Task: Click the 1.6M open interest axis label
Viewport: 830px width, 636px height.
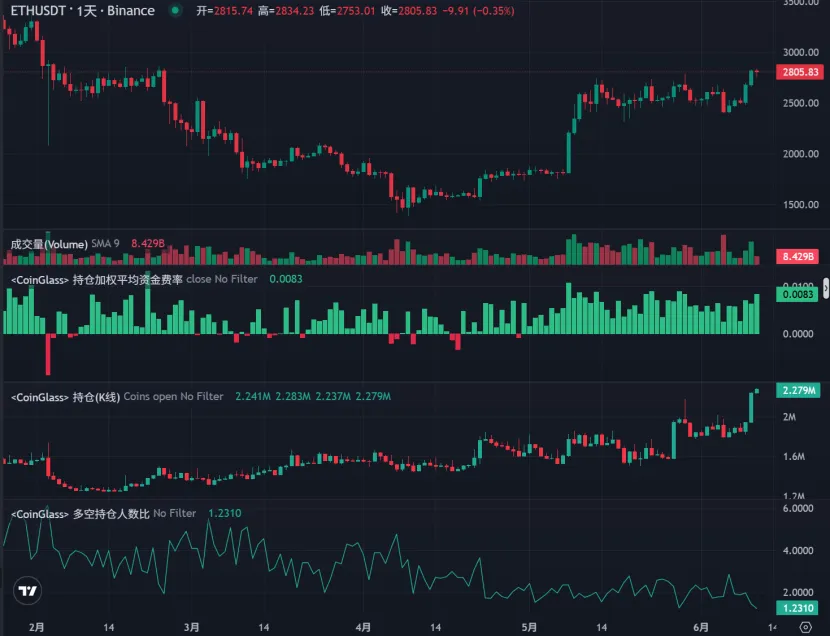Action: (794, 456)
